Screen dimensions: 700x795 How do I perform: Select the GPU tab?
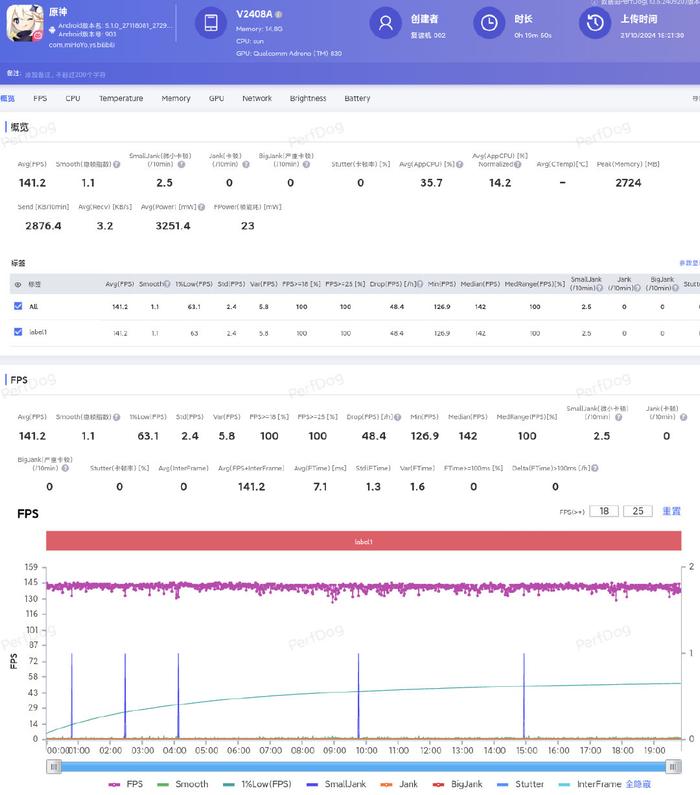[x=216, y=99]
